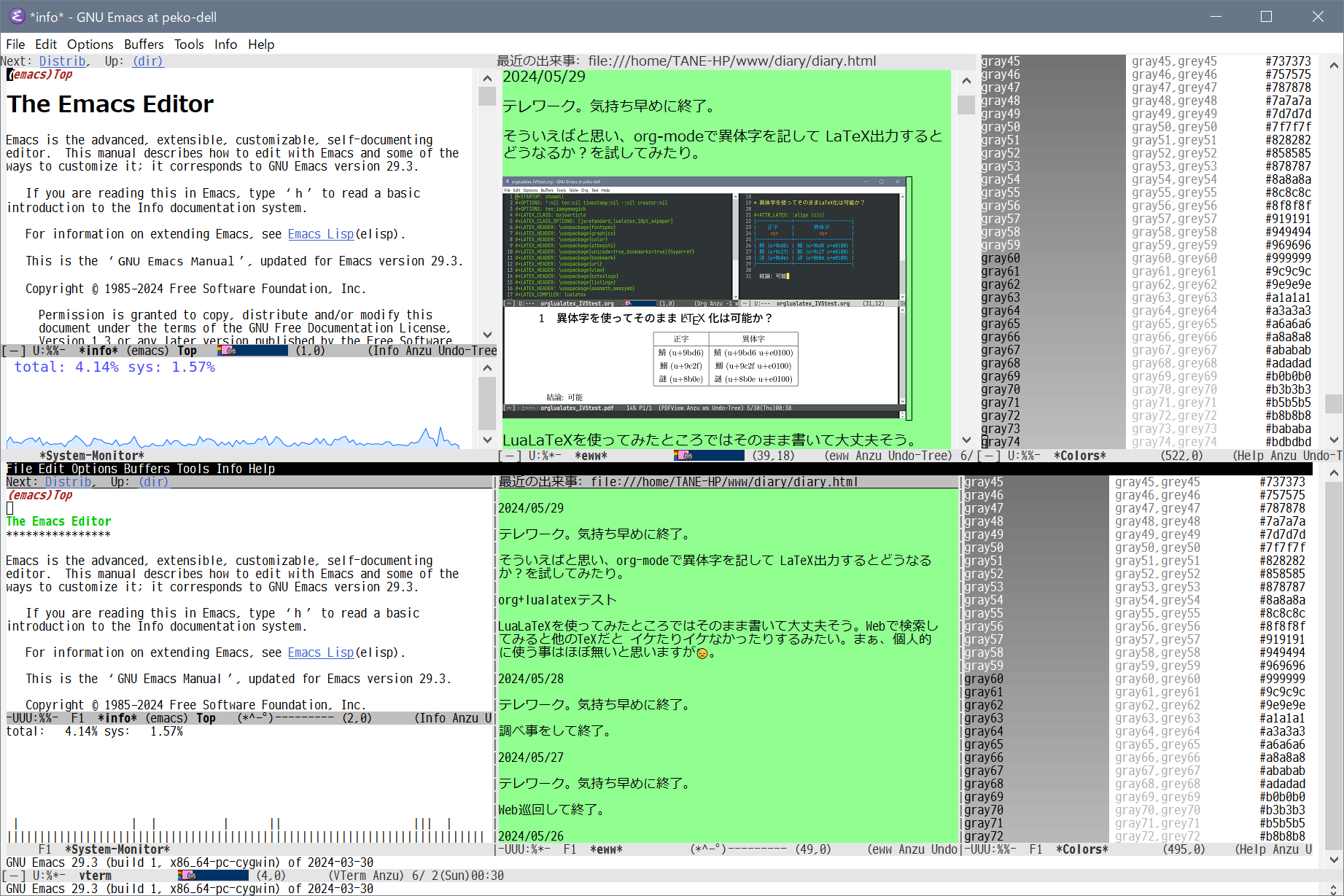This screenshot has width=1344, height=896.
Task: Click the scrollbar thumb of the *info* window
Action: click(x=487, y=96)
